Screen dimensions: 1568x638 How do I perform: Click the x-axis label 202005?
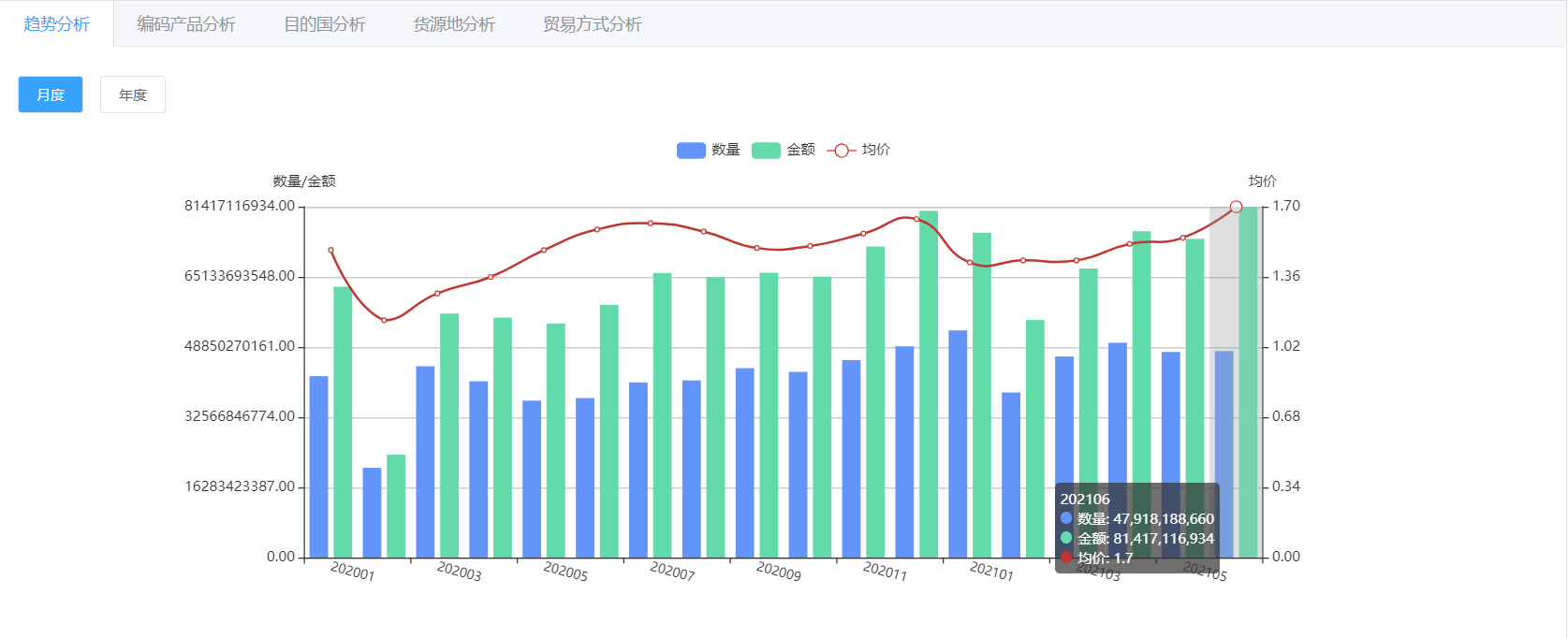click(x=566, y=571)
